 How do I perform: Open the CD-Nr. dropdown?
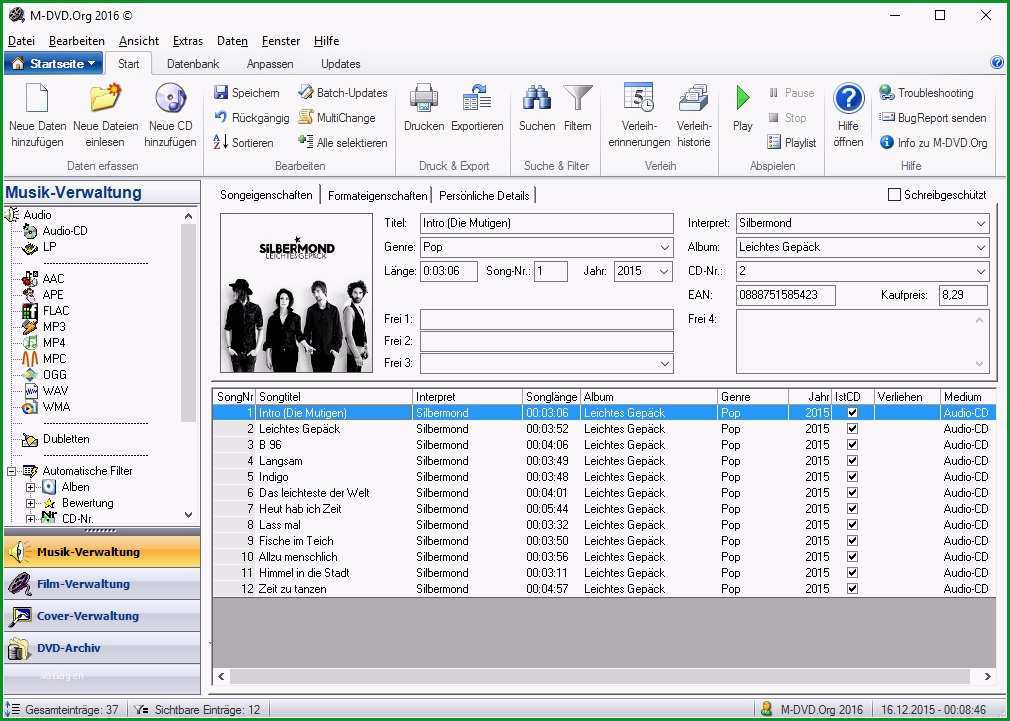(980, 271)
